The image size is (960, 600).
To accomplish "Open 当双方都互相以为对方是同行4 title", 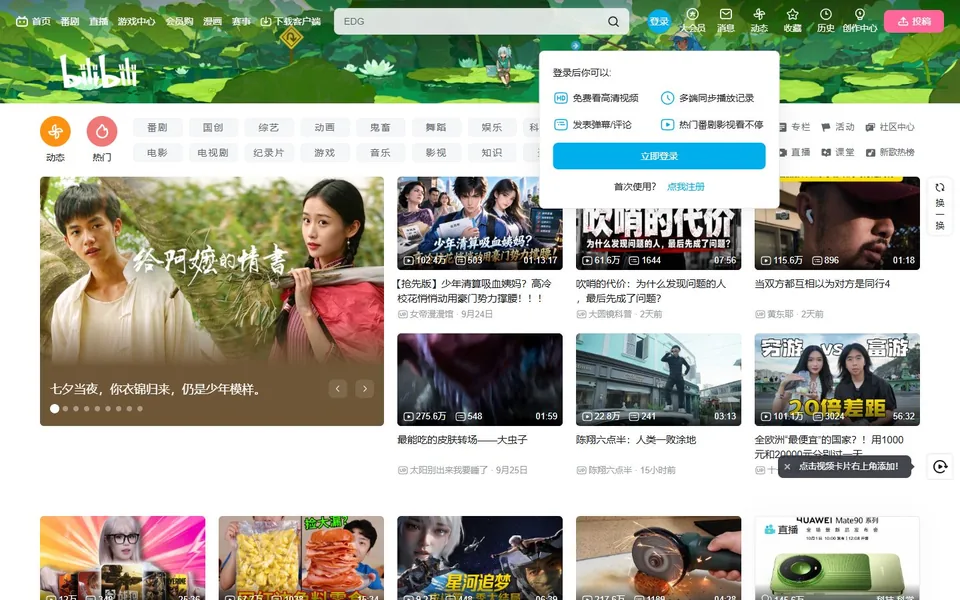I will click(822, 283).
